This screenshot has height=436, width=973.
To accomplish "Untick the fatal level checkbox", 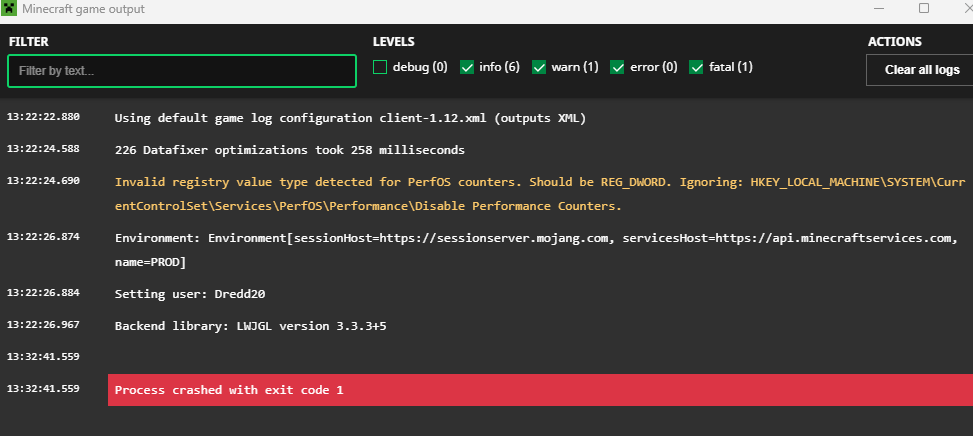I will click(x=696, y=67).
